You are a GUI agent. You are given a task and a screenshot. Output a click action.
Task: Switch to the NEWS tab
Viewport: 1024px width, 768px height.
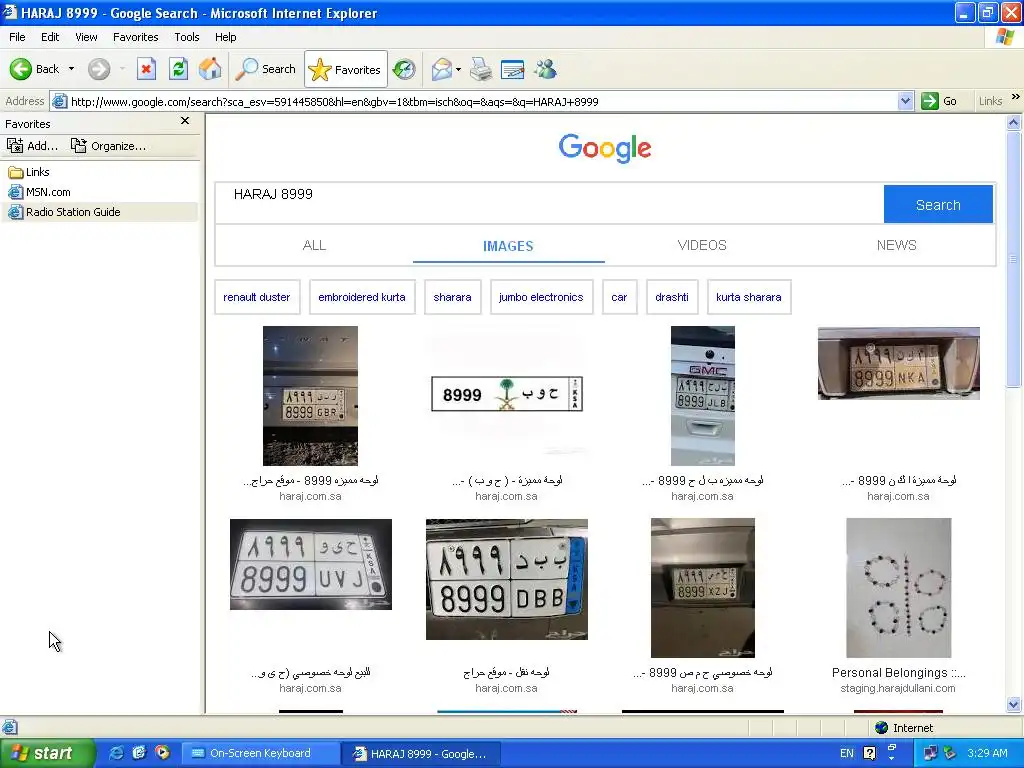point(897,246)
